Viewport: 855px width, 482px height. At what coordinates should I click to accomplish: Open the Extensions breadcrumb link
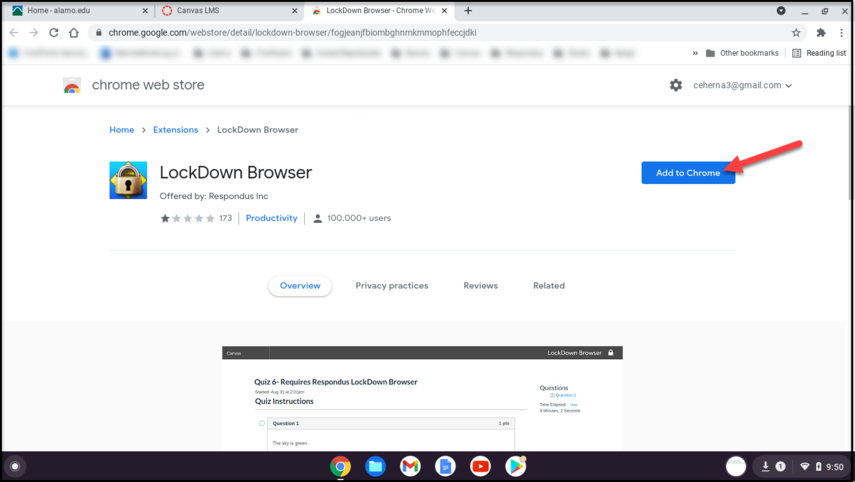point(175,130)
